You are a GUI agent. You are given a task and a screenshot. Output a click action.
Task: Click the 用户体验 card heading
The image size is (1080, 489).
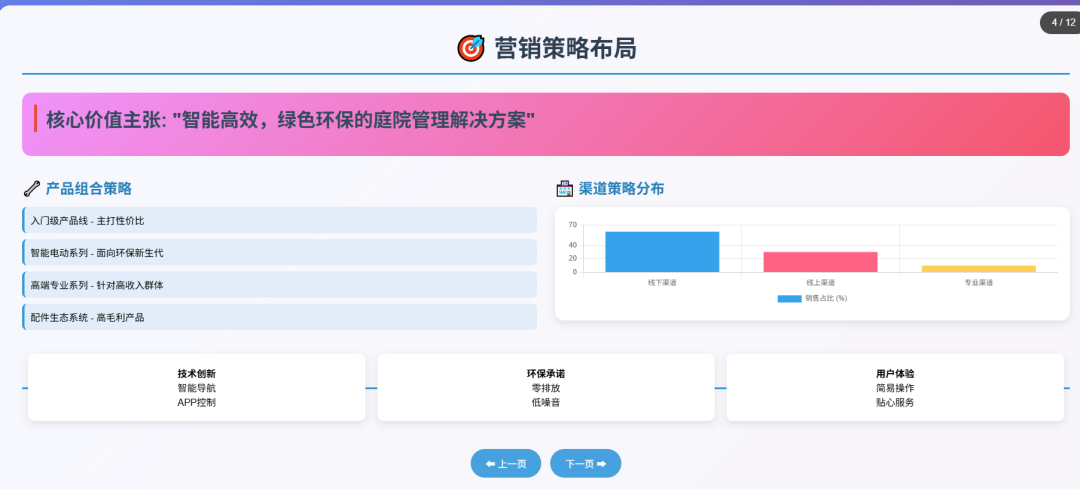pyautogui.click(x=895, y=373)
